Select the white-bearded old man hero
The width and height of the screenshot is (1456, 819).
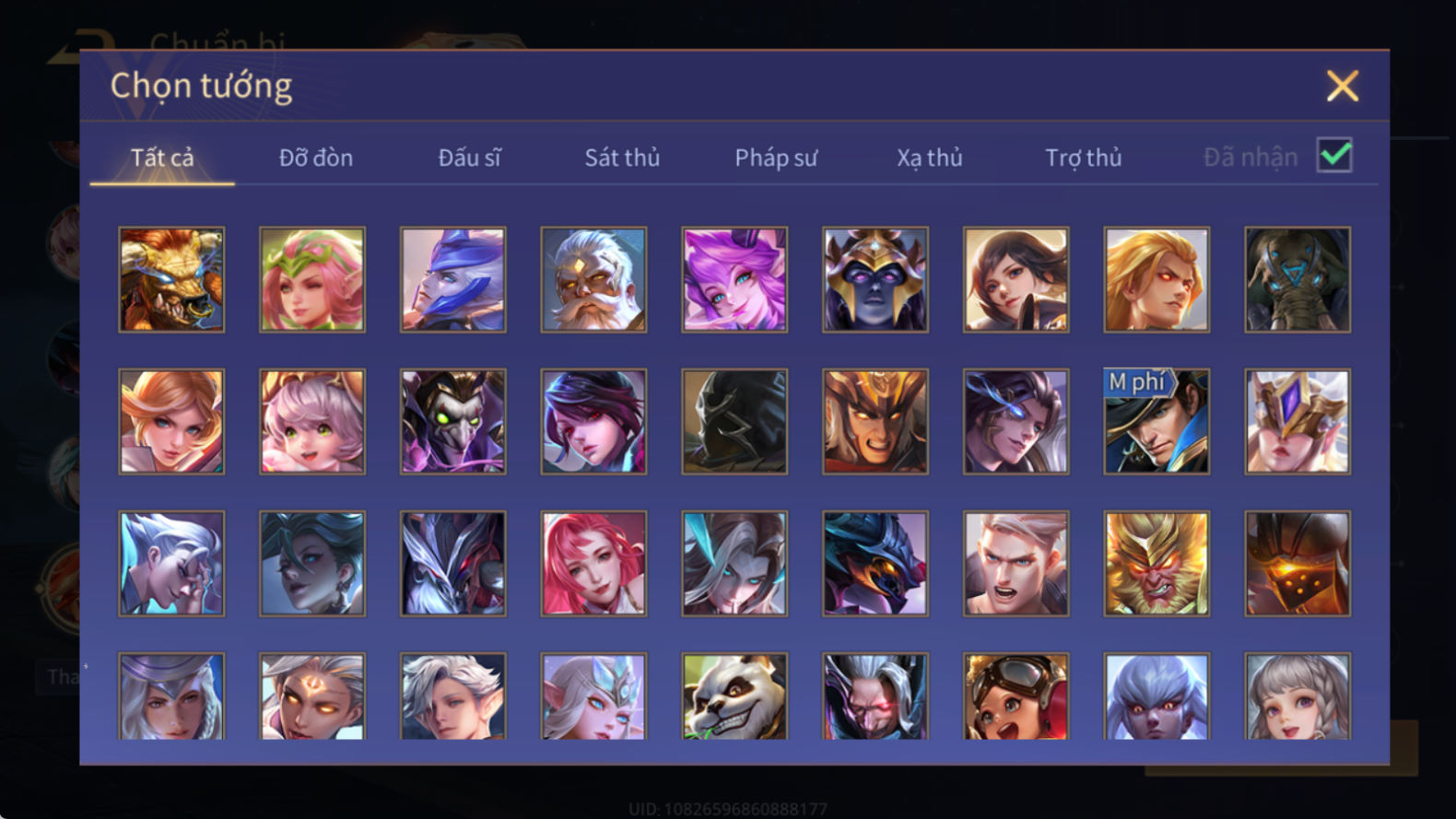point(593,280)
